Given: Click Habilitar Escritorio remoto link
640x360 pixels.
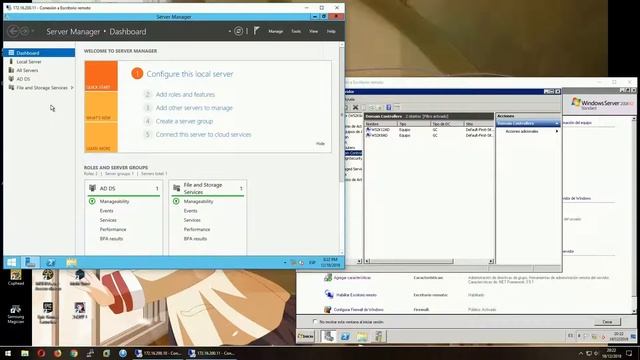Looking at the screenshot, I should [x=355, y=295].
